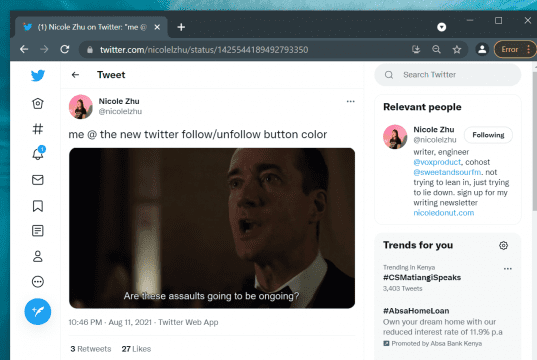Click 'Promoted by Absa Bank Kenya' text

[436, 343]
